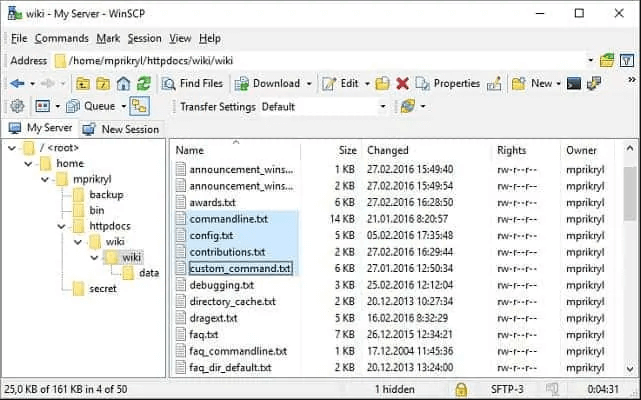Click the synchronize globe icon
Viewport: 641px width, 400px height.
point(408,106)
